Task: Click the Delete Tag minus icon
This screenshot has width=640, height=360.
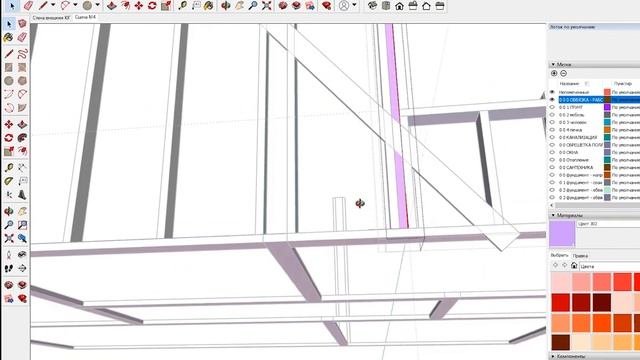Action: [563, 73]
